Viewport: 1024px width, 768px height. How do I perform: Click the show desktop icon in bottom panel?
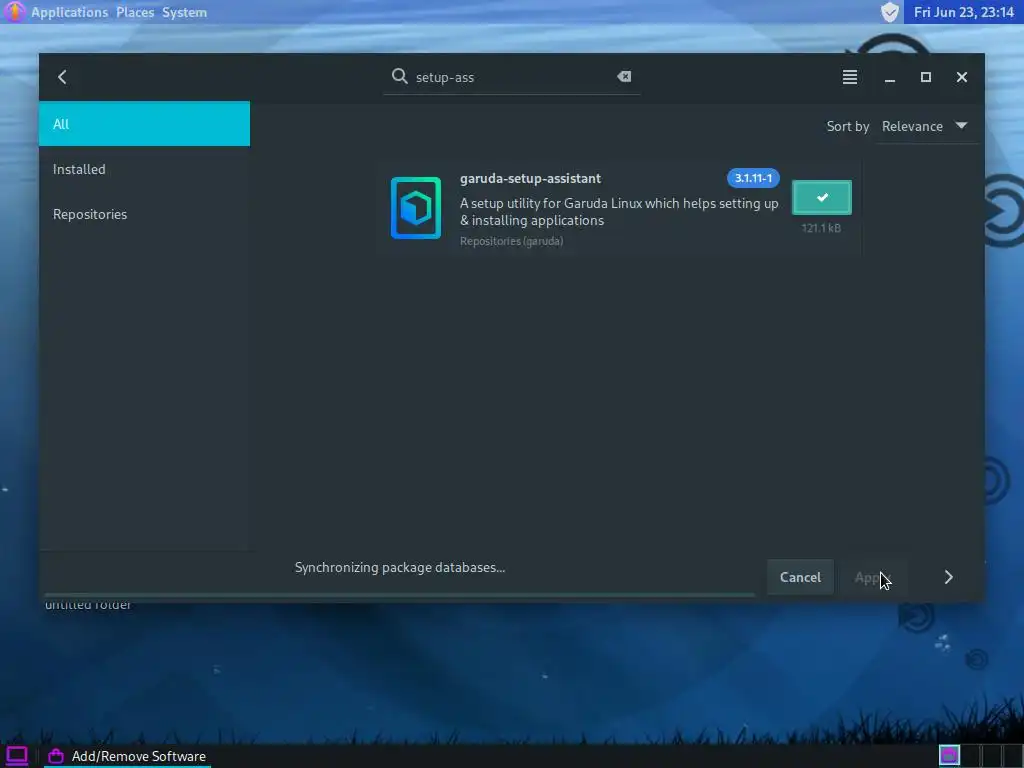pos(16,756)
